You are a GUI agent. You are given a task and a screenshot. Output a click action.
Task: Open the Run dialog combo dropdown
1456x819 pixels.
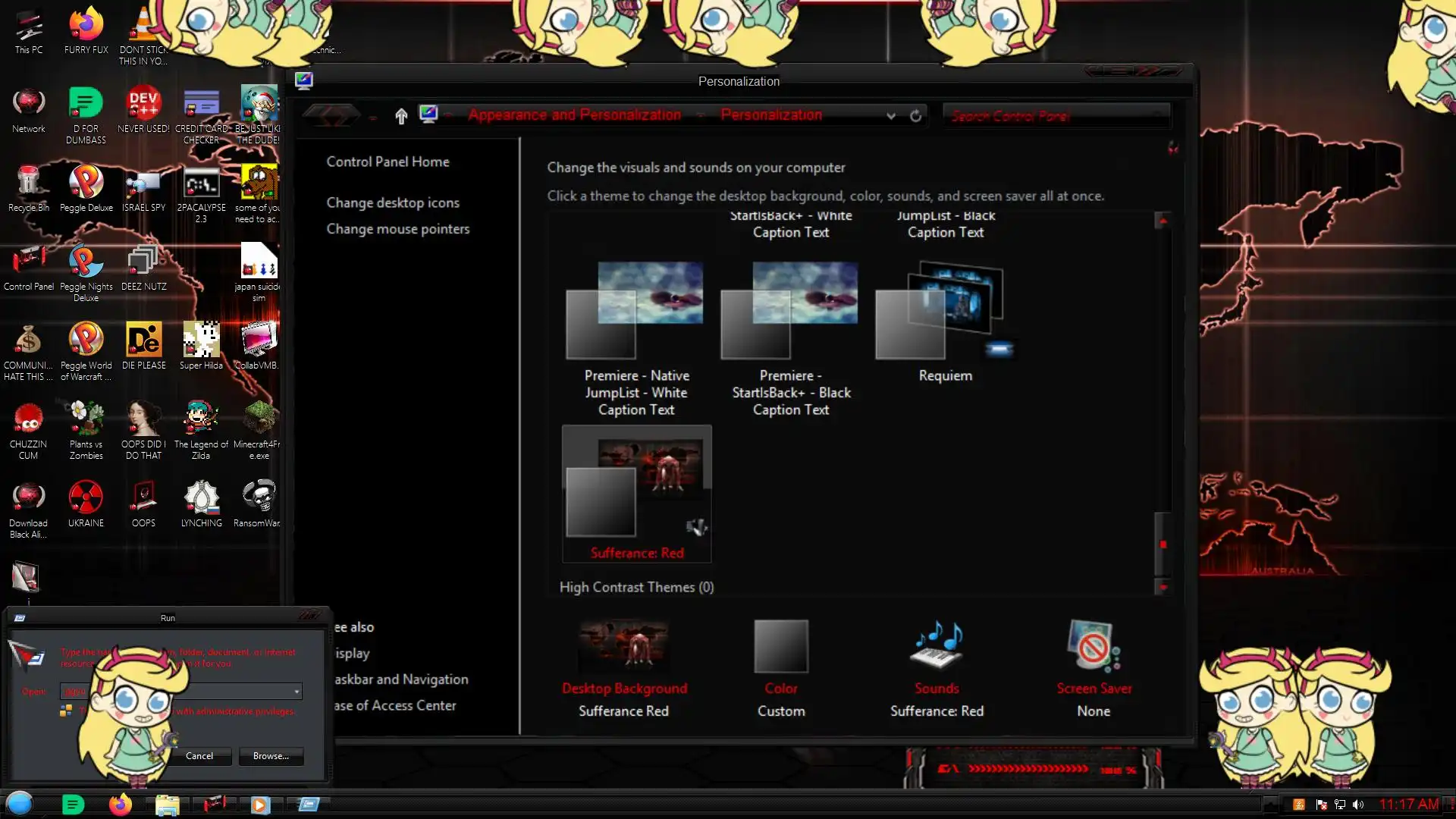click(x=297, y=692)
